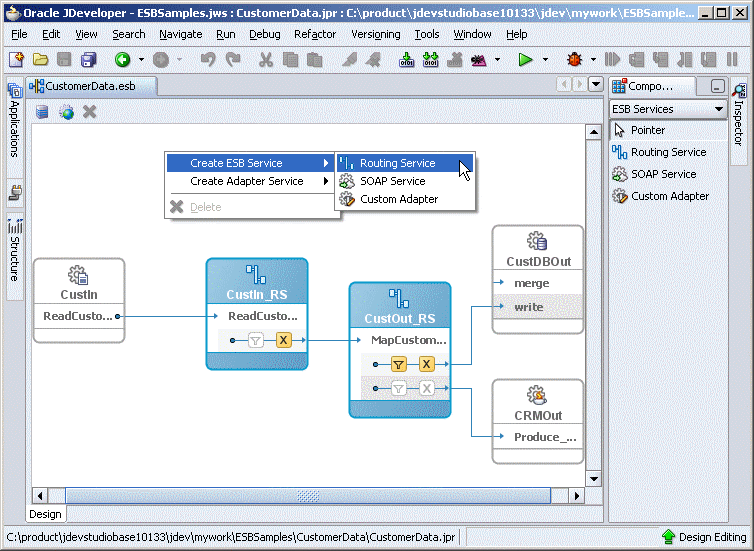This screenshot has width=754, height=551.
Task: Click the green Back navigation icon
Action: [x=123, y=60]
